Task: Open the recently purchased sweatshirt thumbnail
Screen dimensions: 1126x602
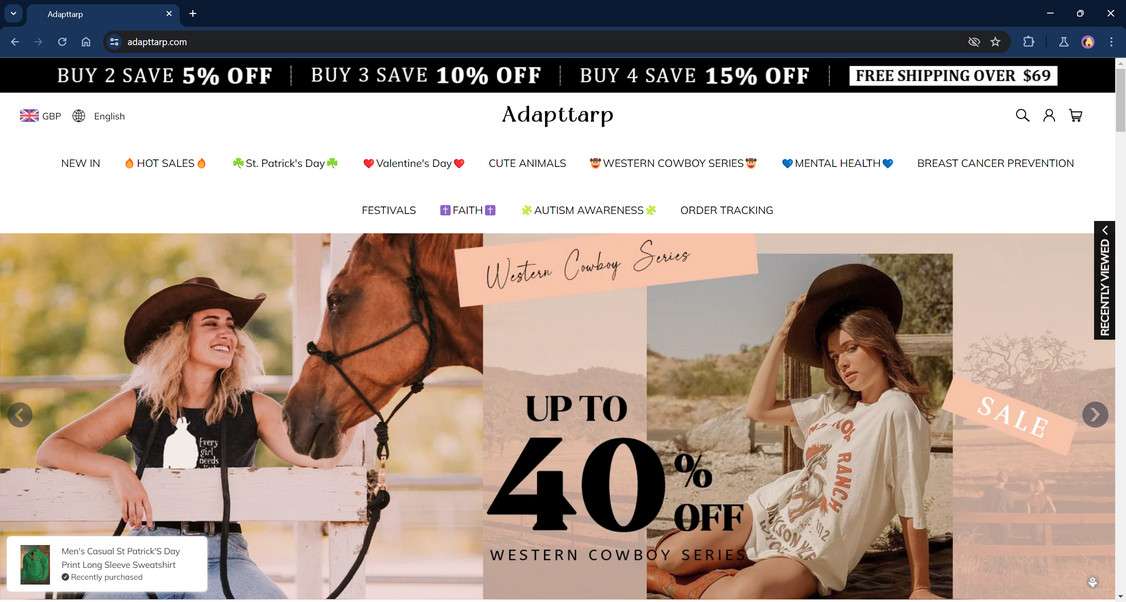Action: pos(35,564)
